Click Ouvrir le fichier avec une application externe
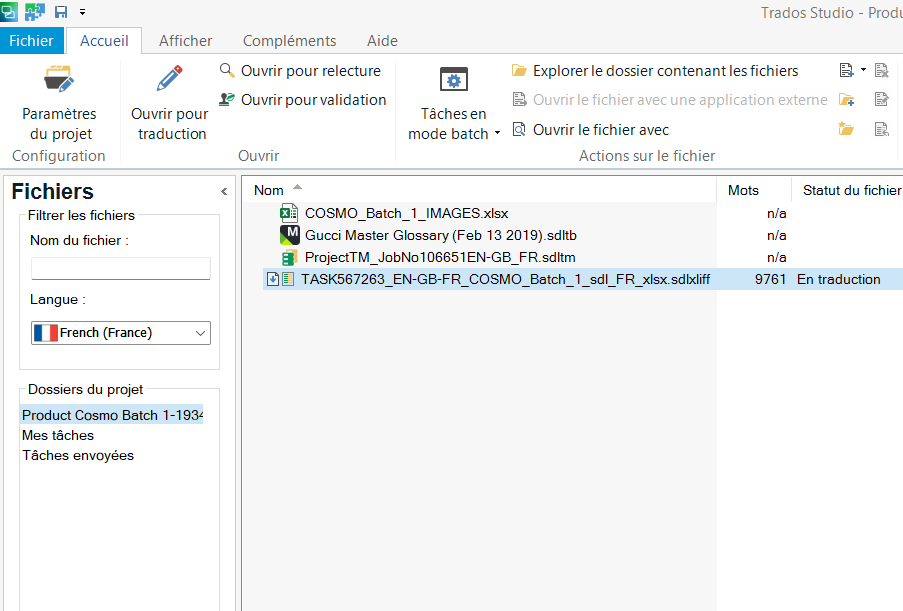The image size is (903, 611). [680, 100]
